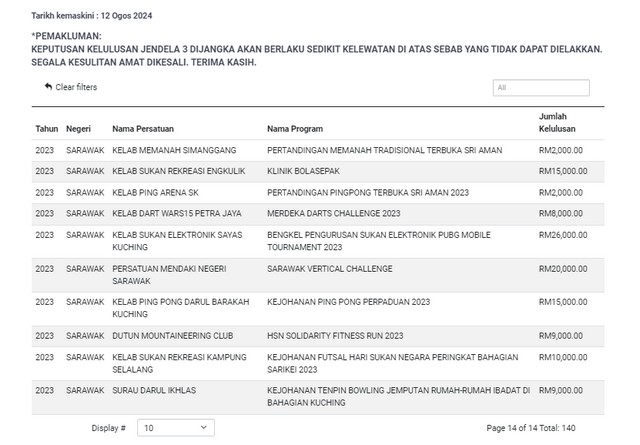Screen dimensions: 640x445
Task: Sort by the Tahun column header
Action: [x=46, y=129]
